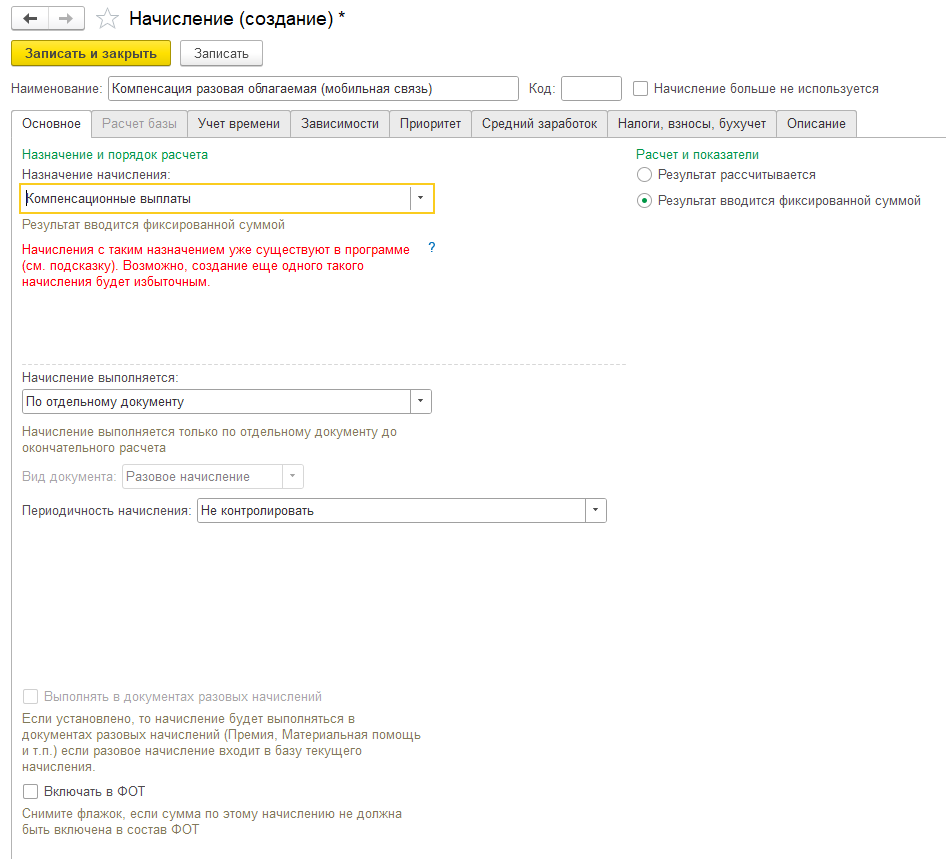This screenshot has height=859, width=946.
Task: Open the «Приоритет» tab
Action: click(x=430, y=124)
